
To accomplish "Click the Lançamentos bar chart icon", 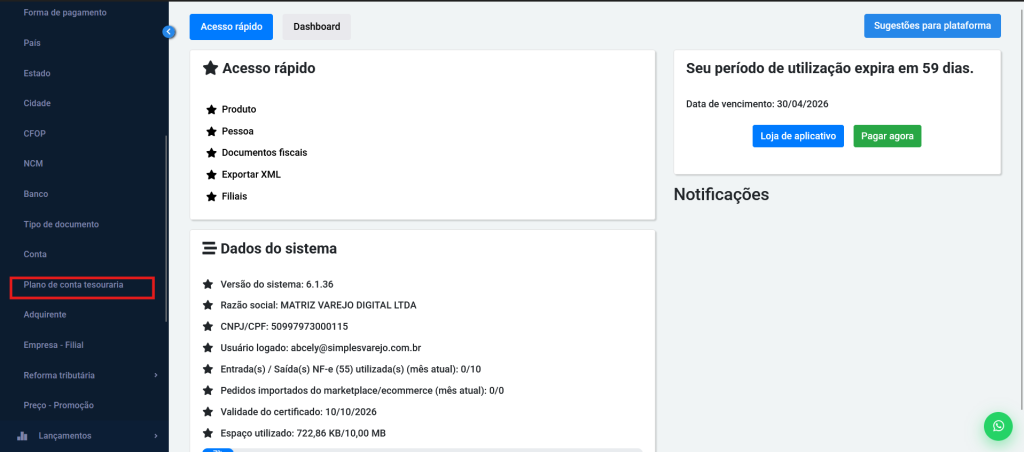I will coord(23,436).
